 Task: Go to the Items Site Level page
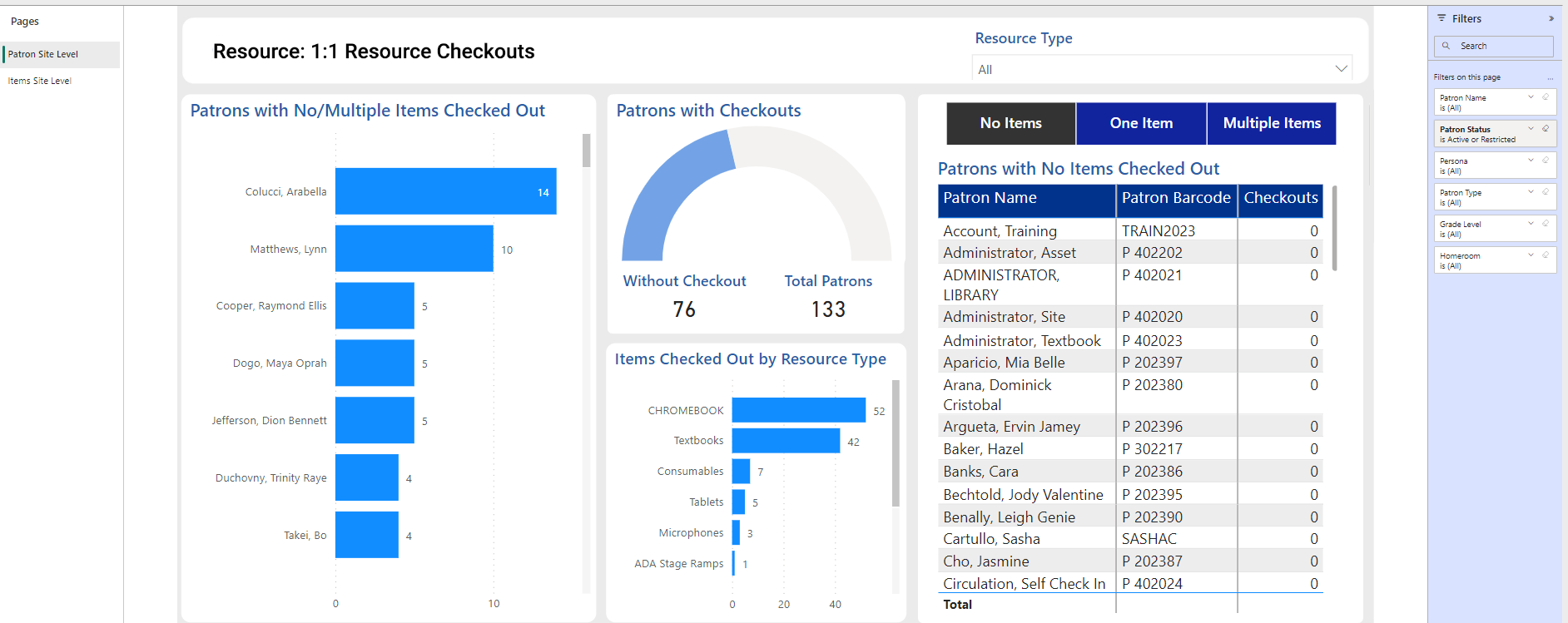[x=40, y=81]
